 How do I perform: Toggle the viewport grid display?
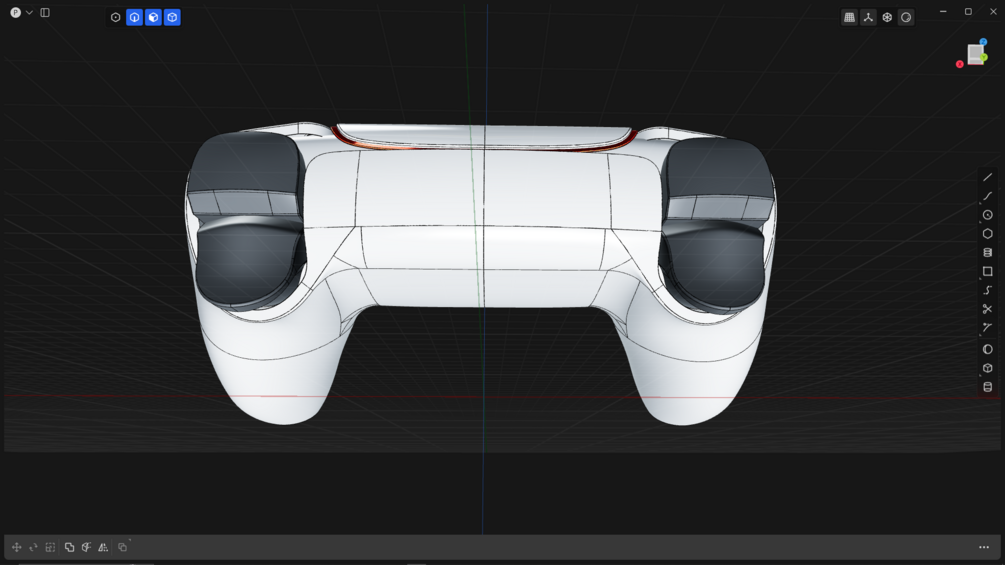tap(849, 17)
